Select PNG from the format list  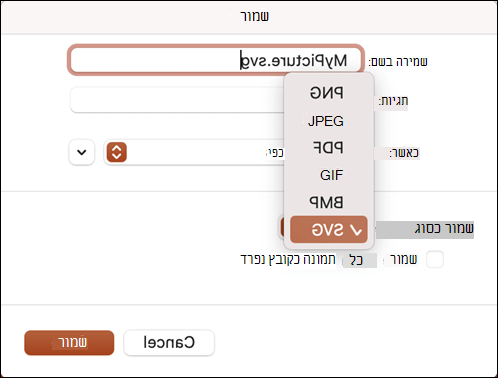pos(326,93)
